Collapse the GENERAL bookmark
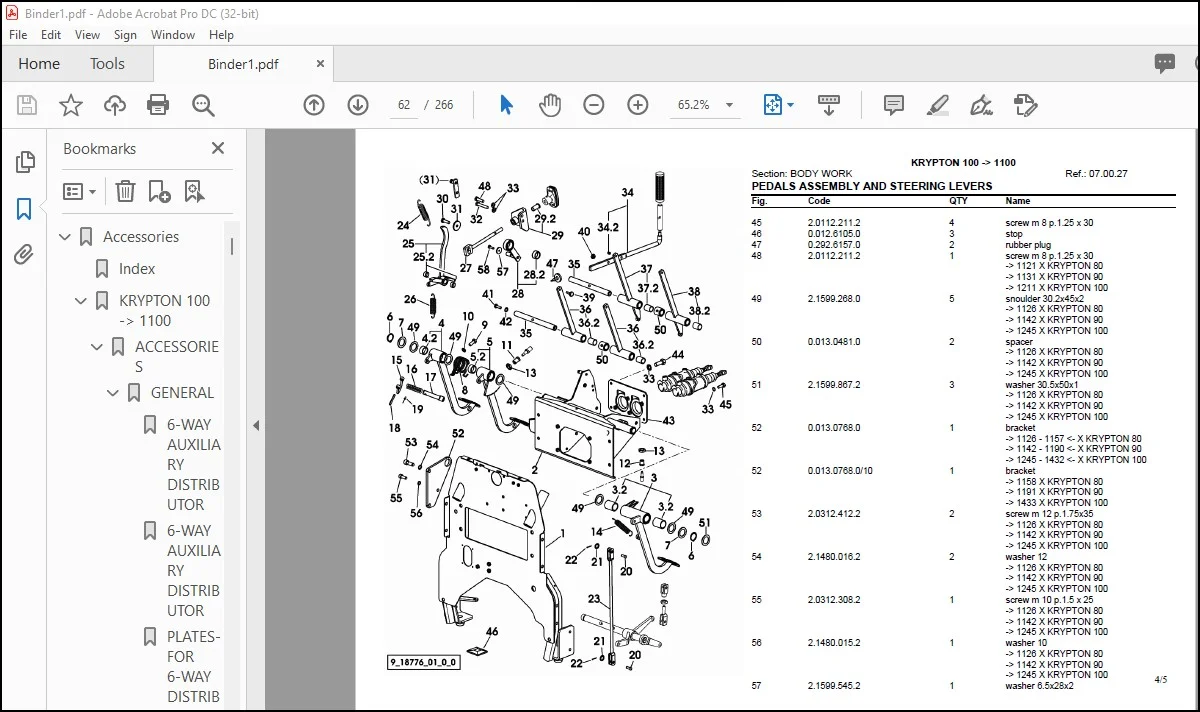Screen dimensions: 1200x712 pos(113,393)
